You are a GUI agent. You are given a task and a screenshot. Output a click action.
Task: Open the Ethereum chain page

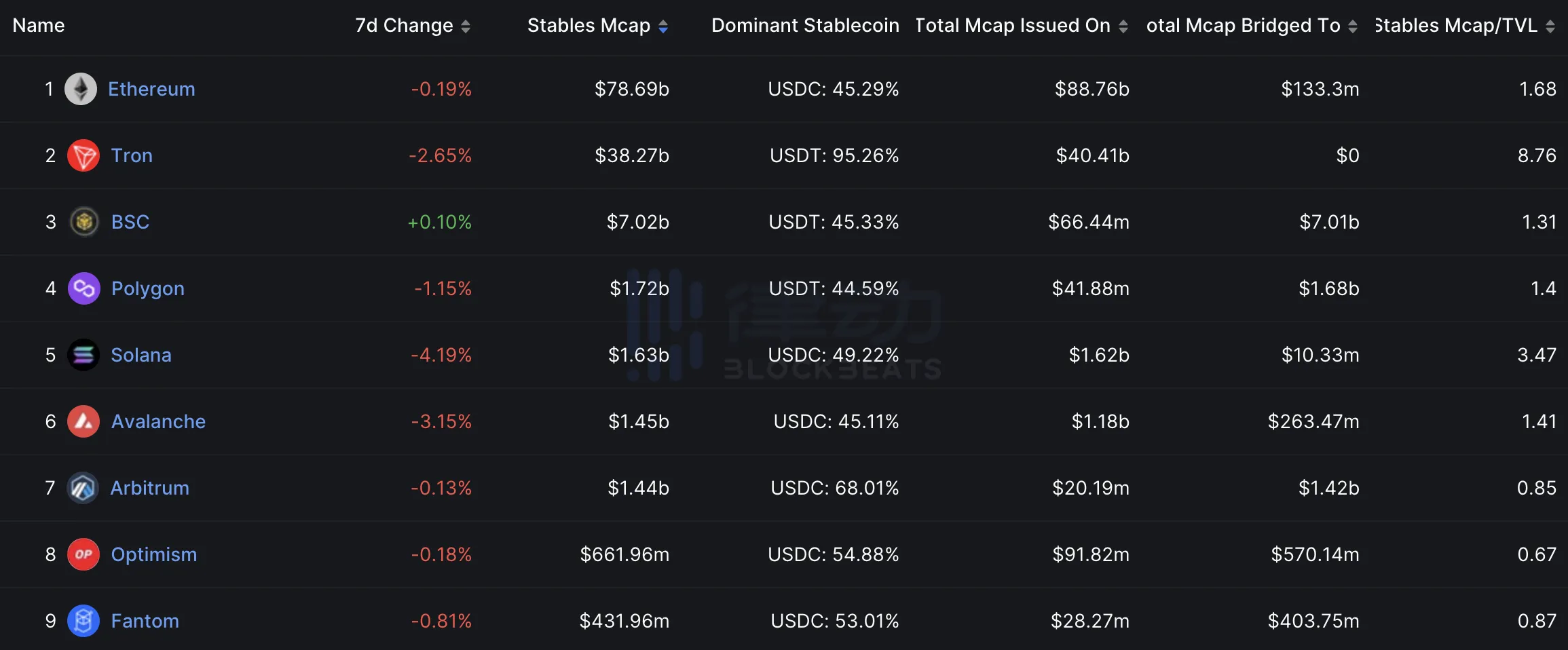(151, 88)
